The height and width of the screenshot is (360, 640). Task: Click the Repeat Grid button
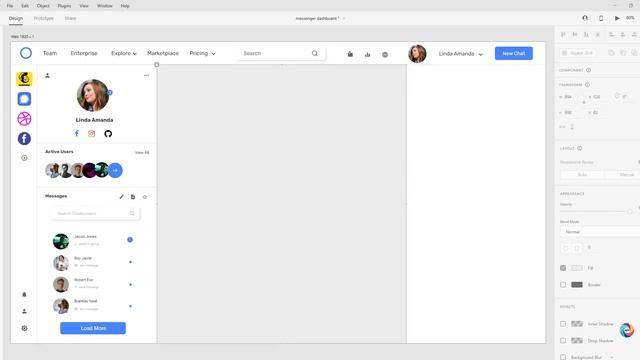click(x=577, y=53)
